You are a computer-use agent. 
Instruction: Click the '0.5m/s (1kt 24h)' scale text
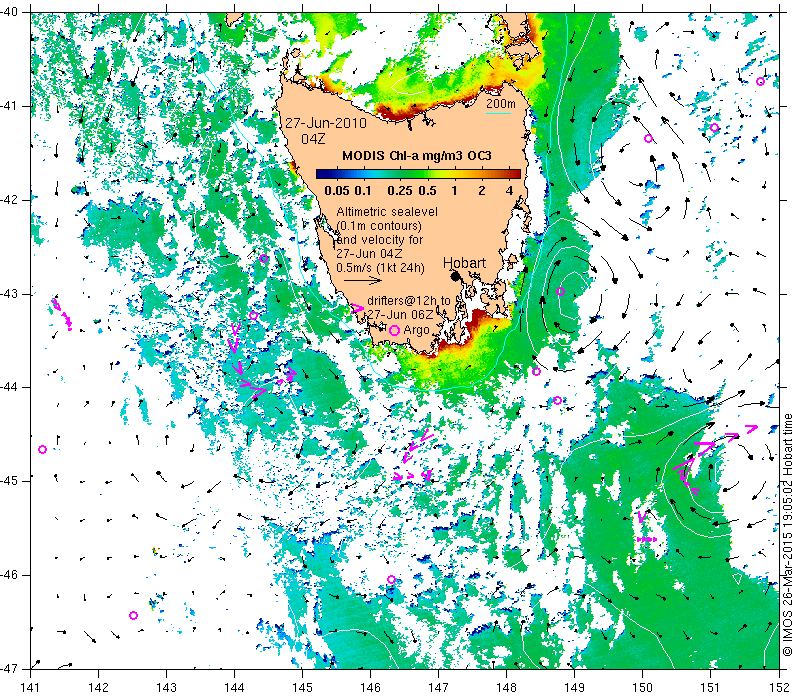pyautogui.click(x=380, y=267)
